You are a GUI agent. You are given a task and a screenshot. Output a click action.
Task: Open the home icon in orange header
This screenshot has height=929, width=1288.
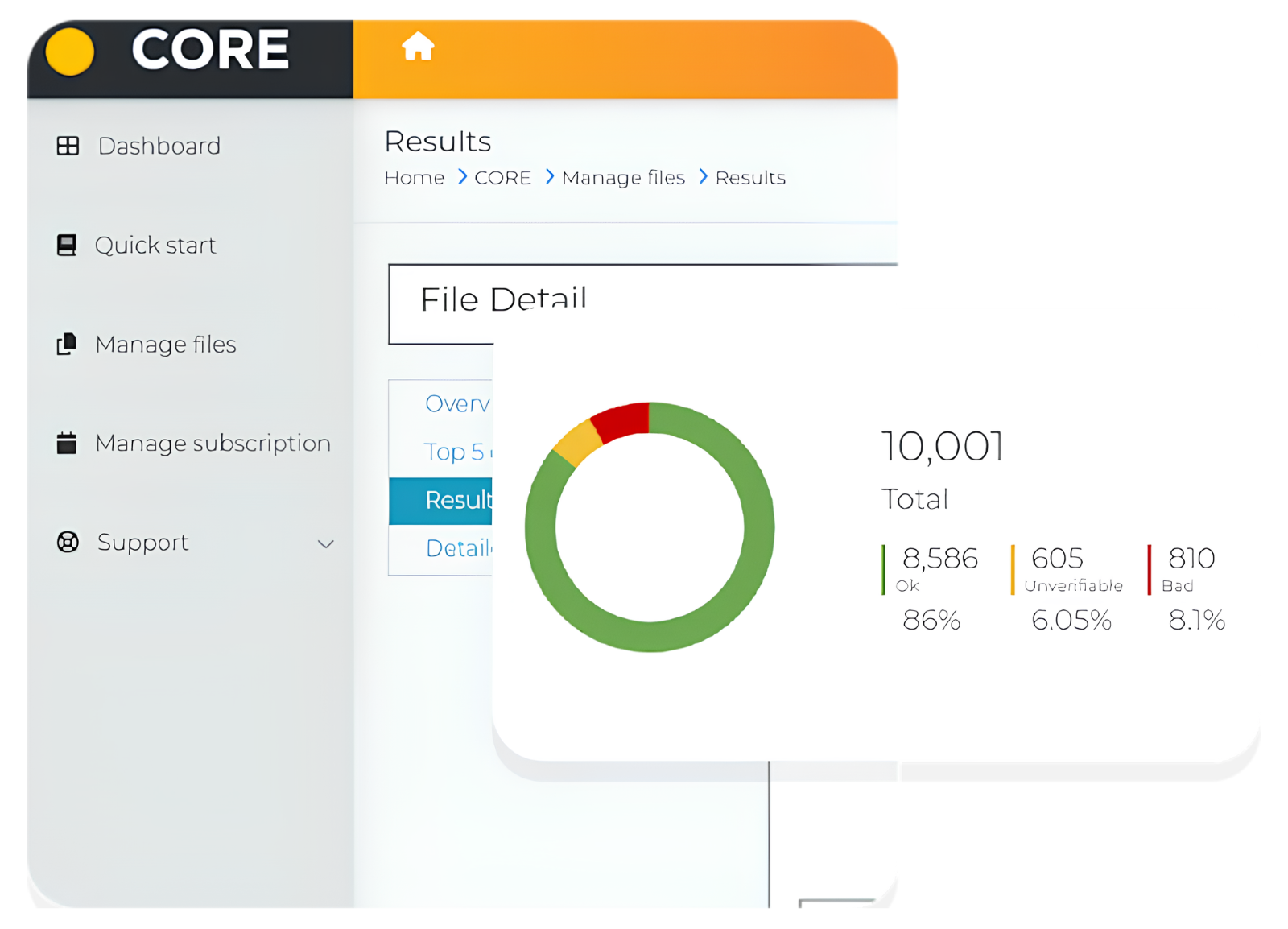point(418,46)
